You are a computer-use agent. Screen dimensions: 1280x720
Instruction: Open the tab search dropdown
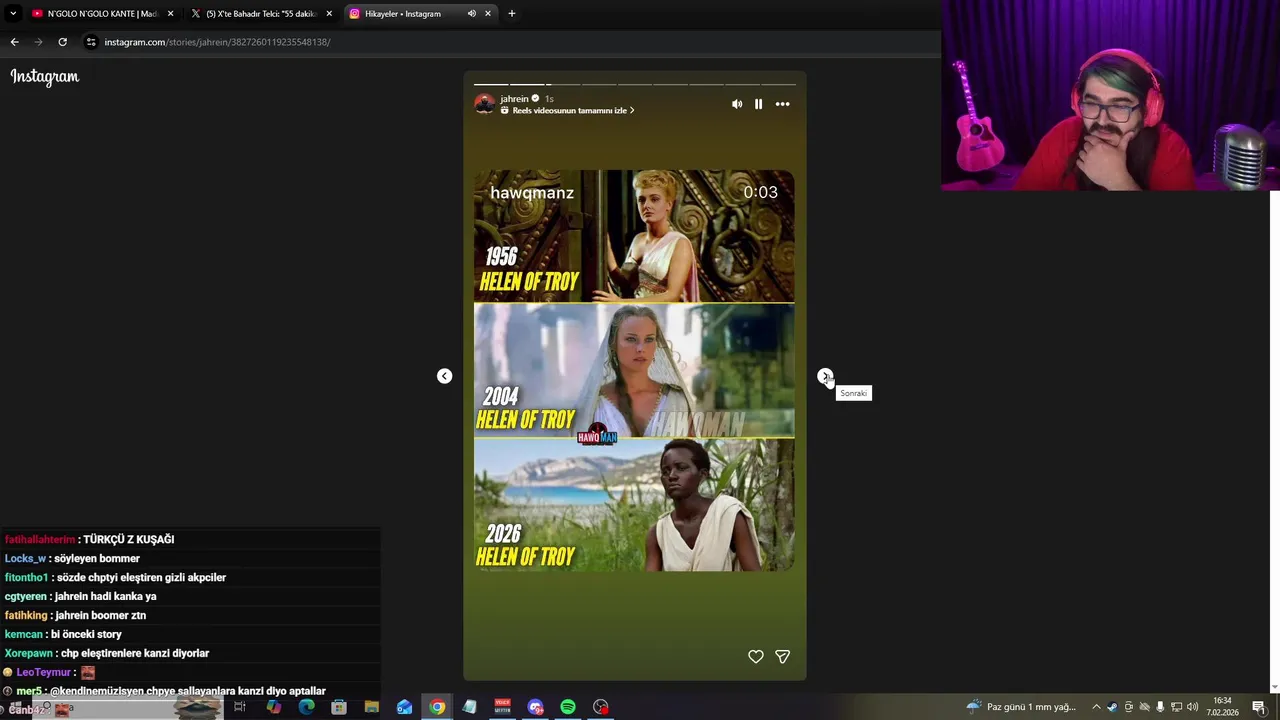click(13, 14)
